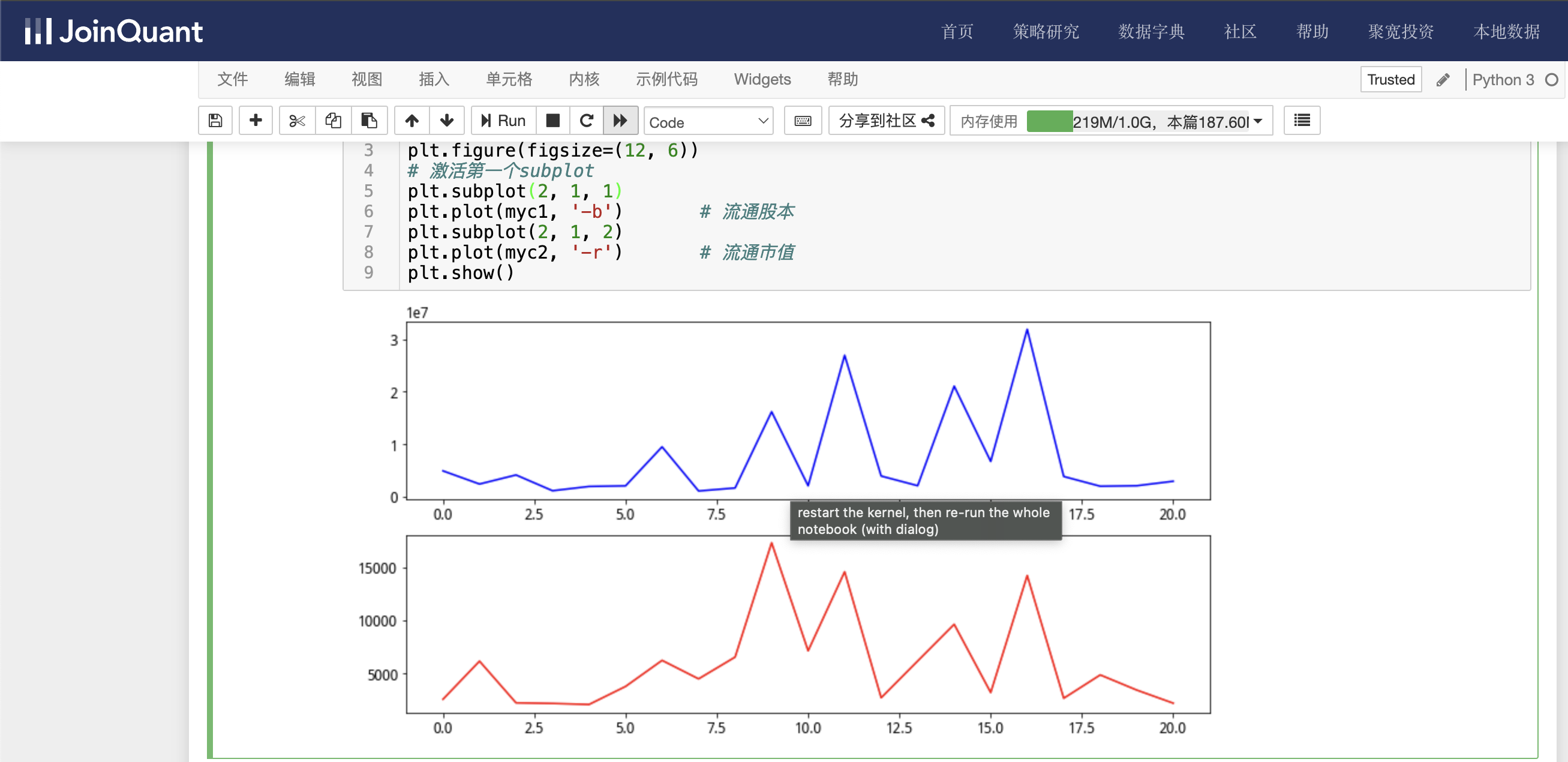Open the 单元格 cell menu

[x=509, y=79]
